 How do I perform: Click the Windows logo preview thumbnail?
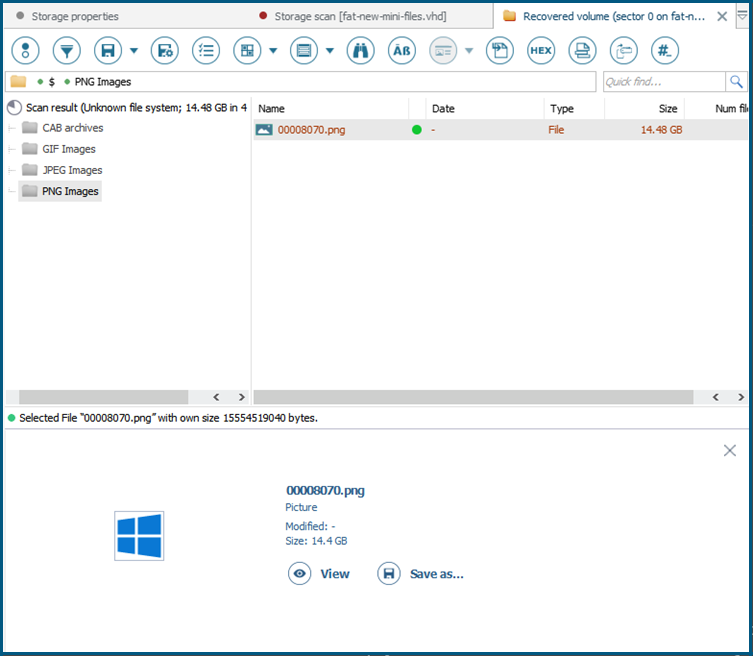(x=139, y=535)
